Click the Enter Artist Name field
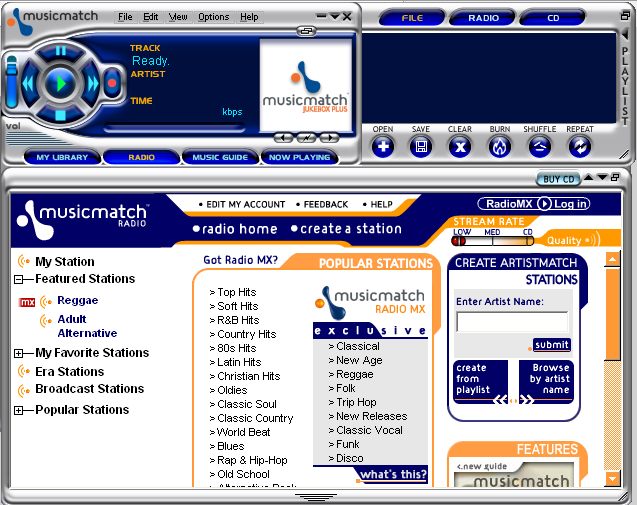The image size is (637, 505). (x=512, y=322)
